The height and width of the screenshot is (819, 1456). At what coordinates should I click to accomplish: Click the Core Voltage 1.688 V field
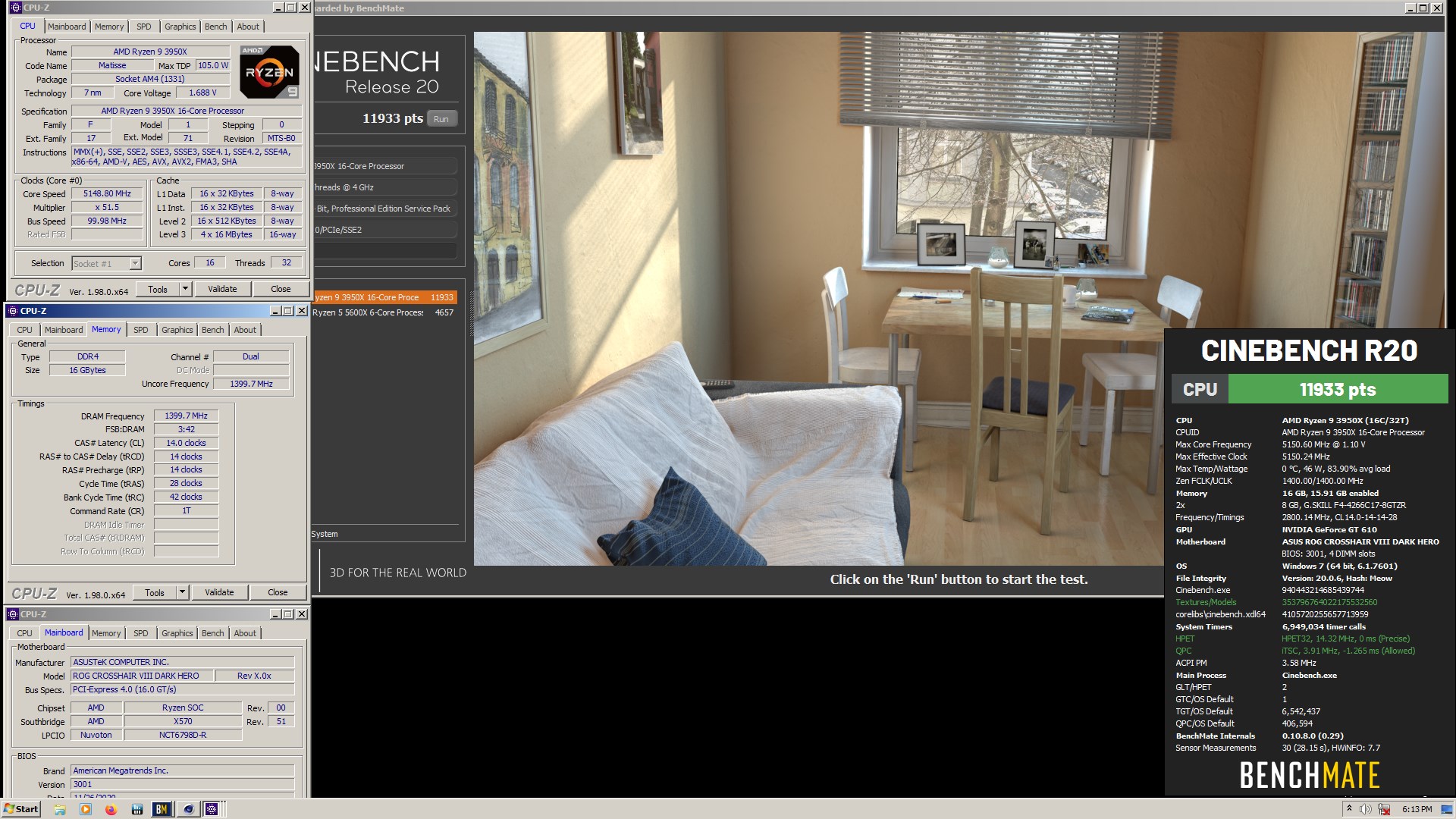203,93
